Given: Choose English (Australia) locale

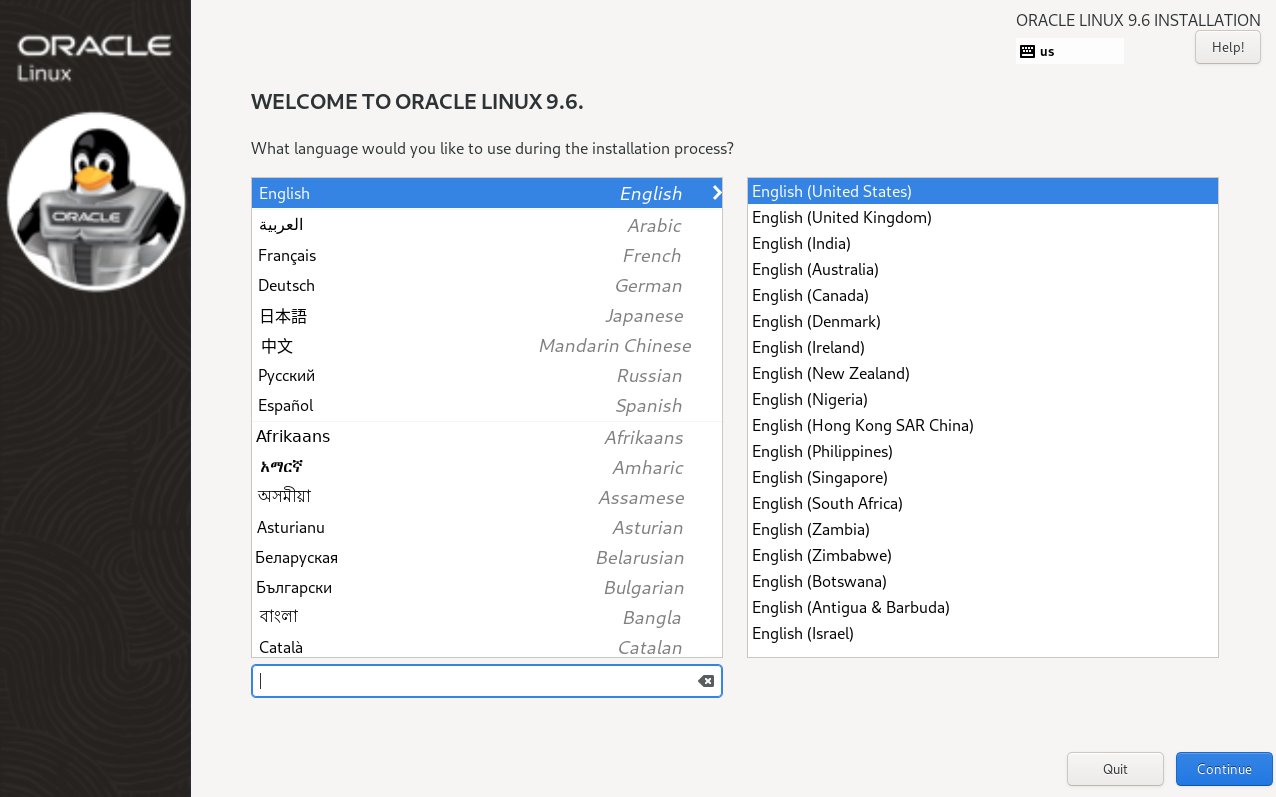Looking at the screenshot, I should (815, 270).
